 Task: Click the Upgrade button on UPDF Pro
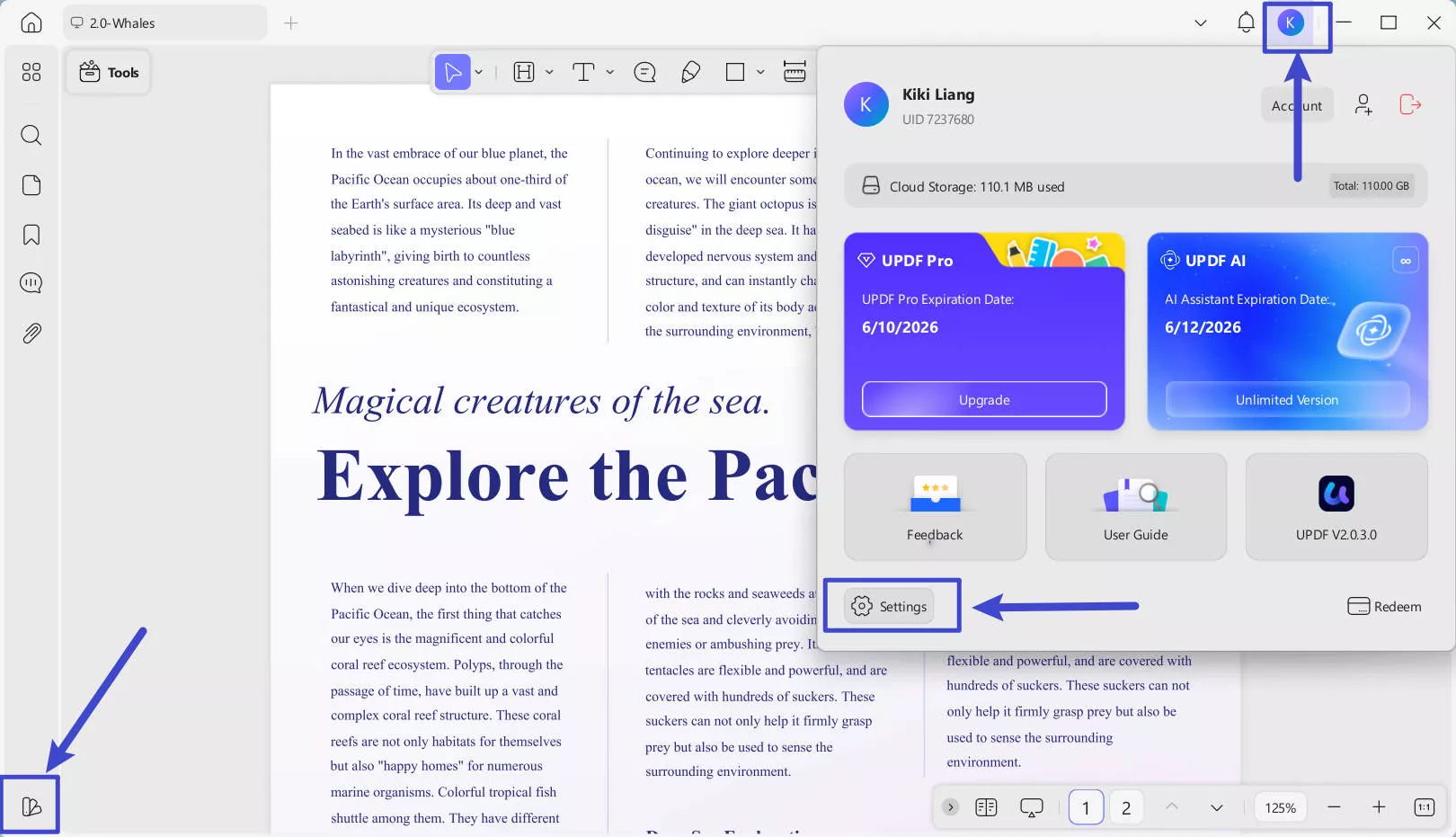coord(984,399)
